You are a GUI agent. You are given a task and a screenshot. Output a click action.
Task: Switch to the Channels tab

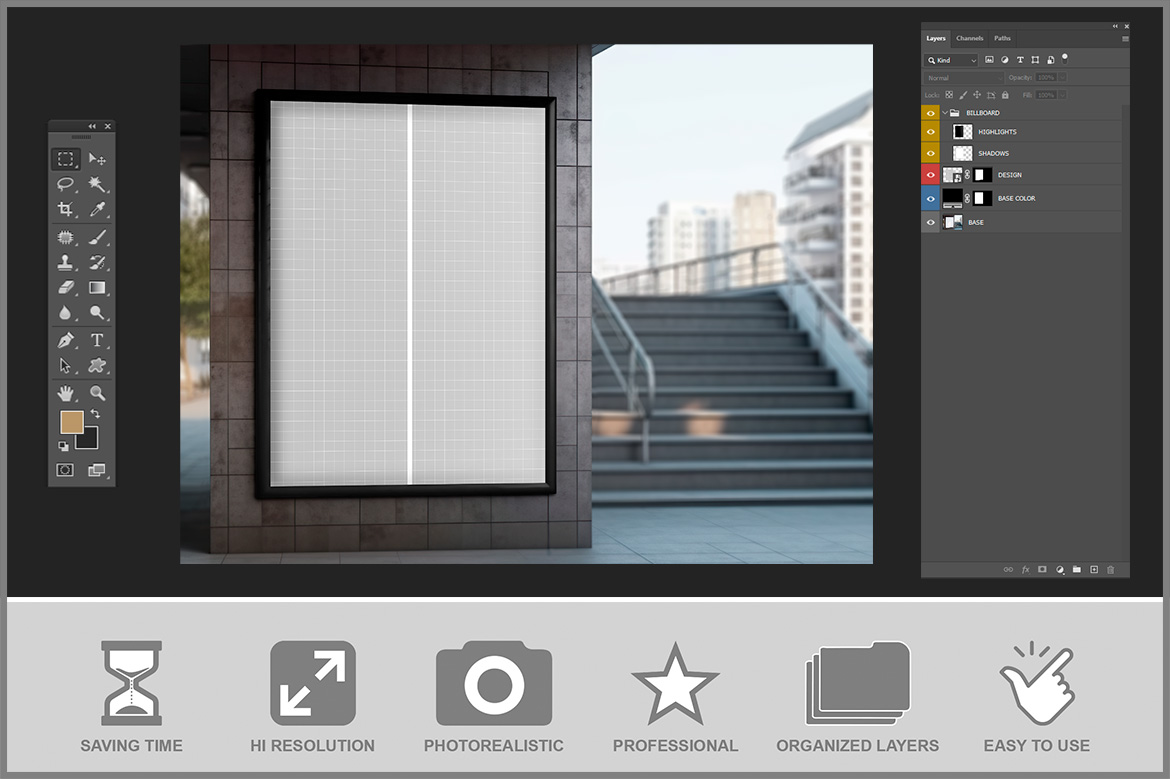point(969,39)
